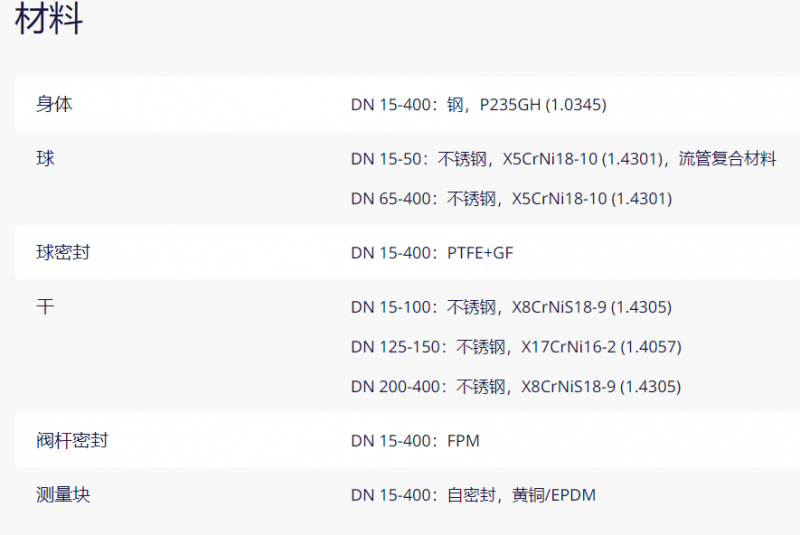Image resolution: width=800 pixels, height=535 pixels.
Task: Click the white 身体 table row background
Action: pyautogui.click(x=407, y=104)
